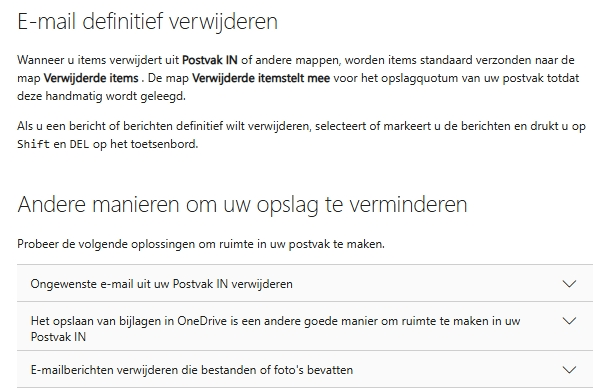Click the monospace 'DEL' key text
The width and height of the screenshot is (599, 389).
tap(79, 144)
